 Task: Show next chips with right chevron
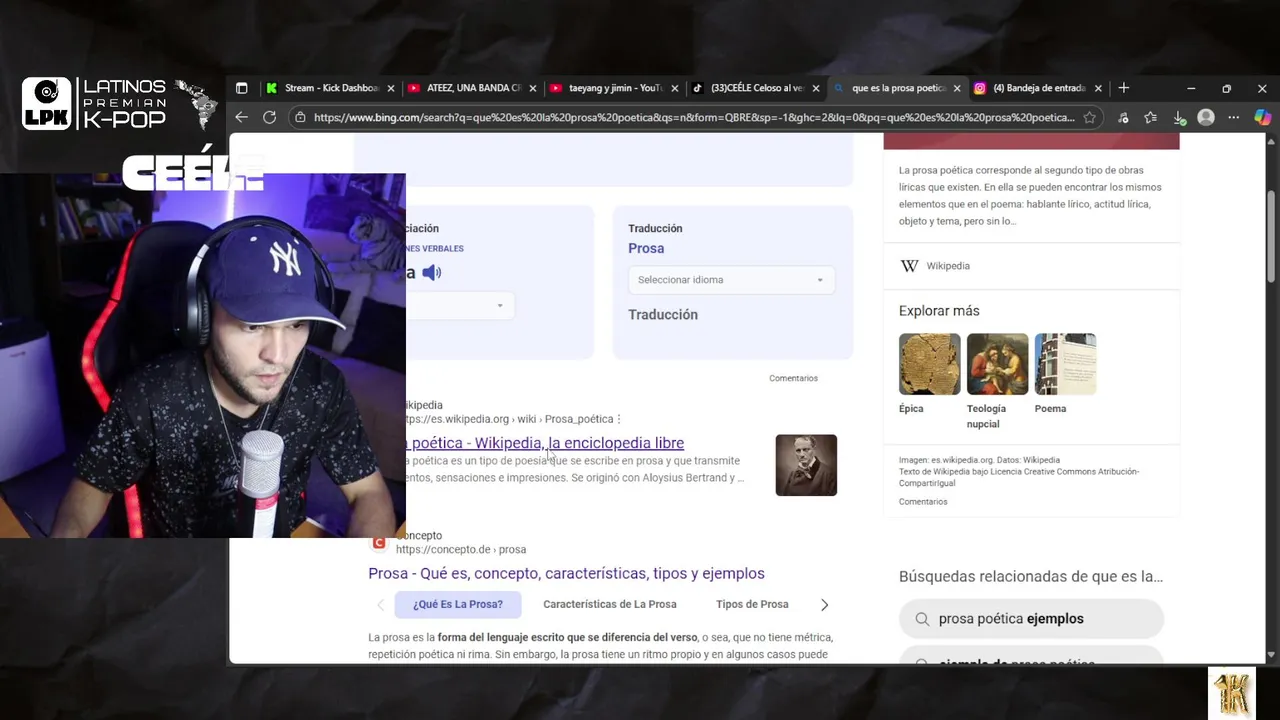pos(824,604)
